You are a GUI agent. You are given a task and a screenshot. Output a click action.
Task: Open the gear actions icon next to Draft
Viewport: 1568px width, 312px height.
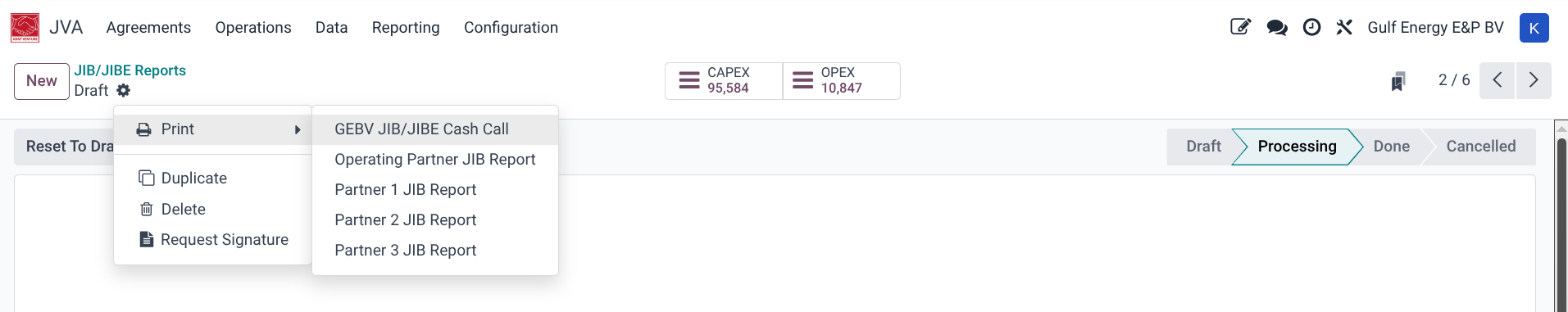click(x=124, y=90)
